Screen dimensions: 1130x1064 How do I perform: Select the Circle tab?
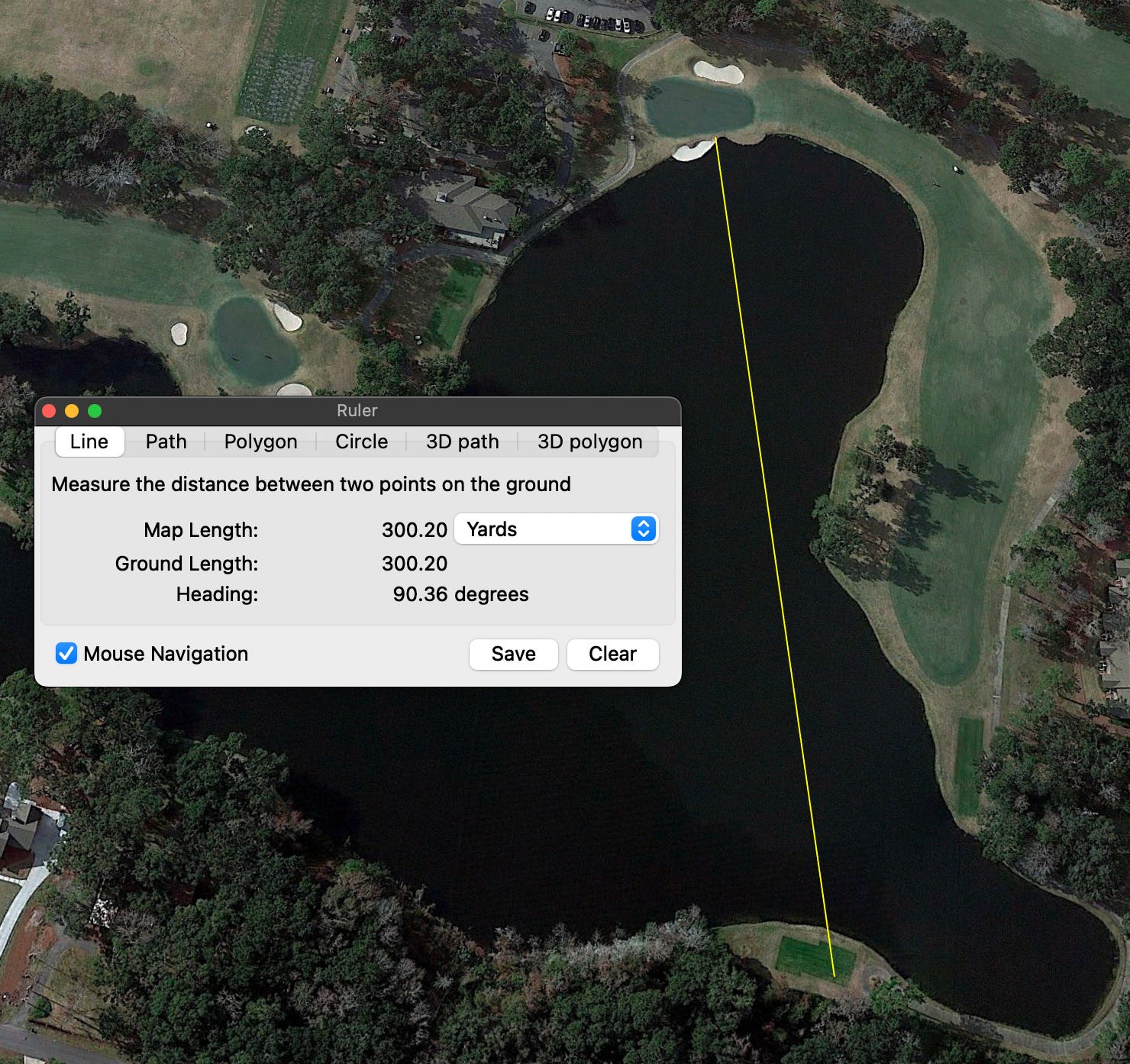coord(362,441)
